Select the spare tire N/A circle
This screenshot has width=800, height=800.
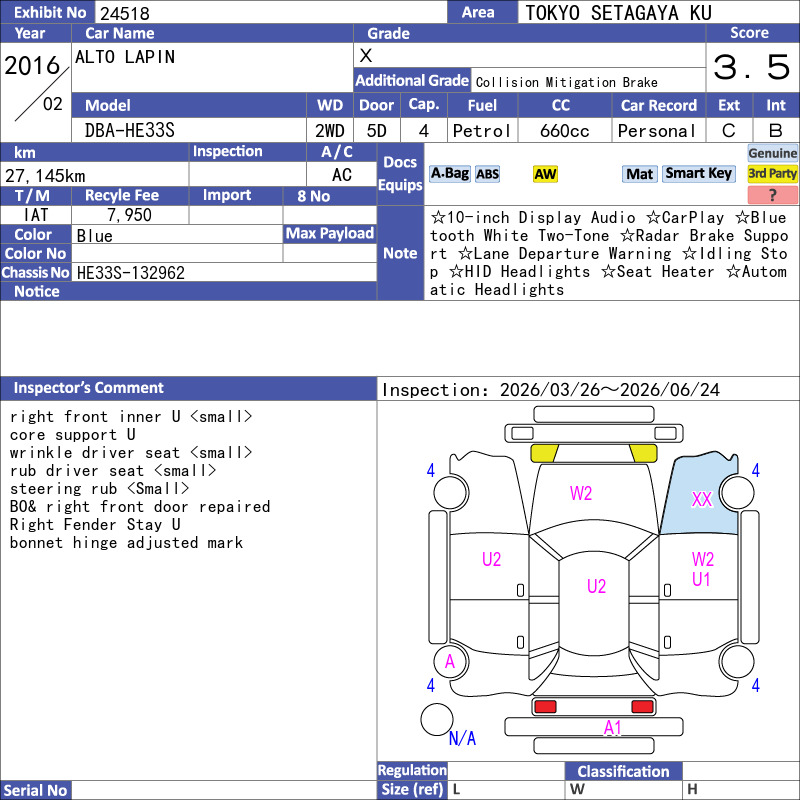tap(437, 719)
